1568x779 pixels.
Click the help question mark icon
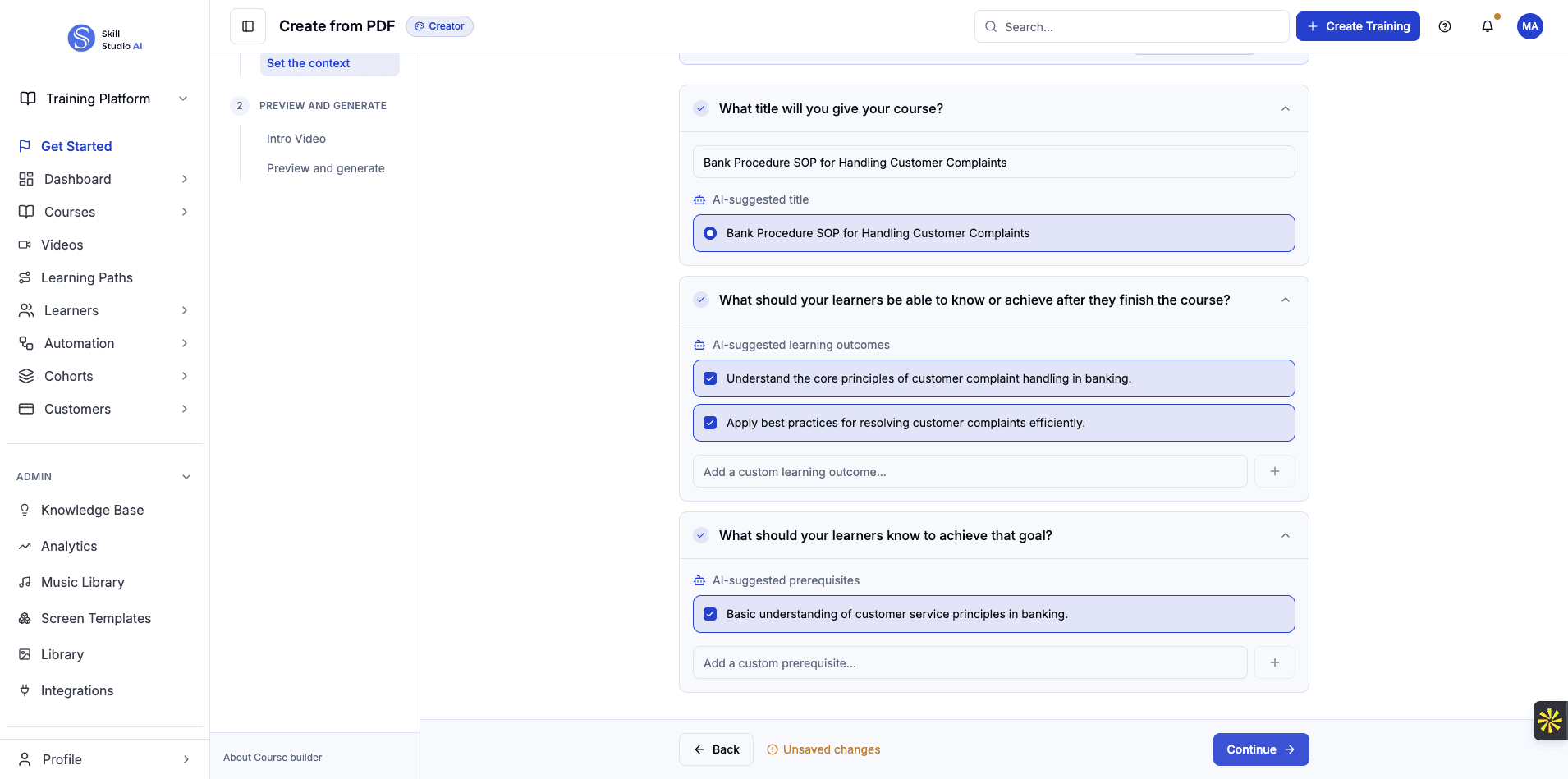[1445, 26]
